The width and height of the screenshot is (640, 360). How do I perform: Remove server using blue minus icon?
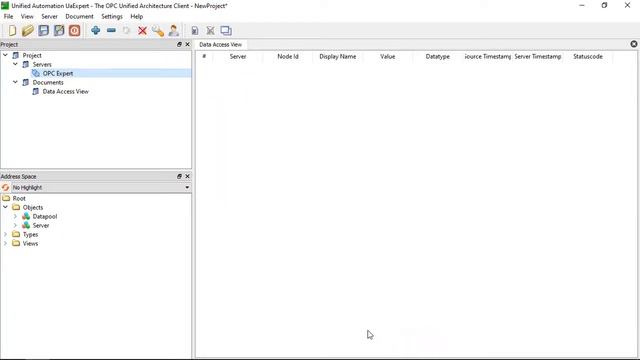point(111,31)
